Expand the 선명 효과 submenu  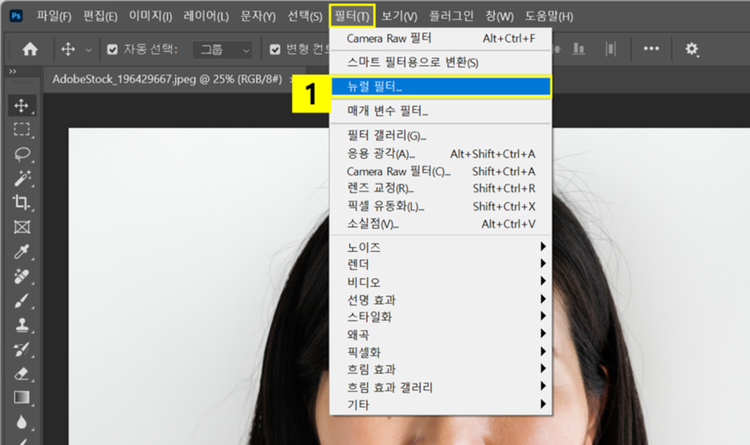point(441,300)
